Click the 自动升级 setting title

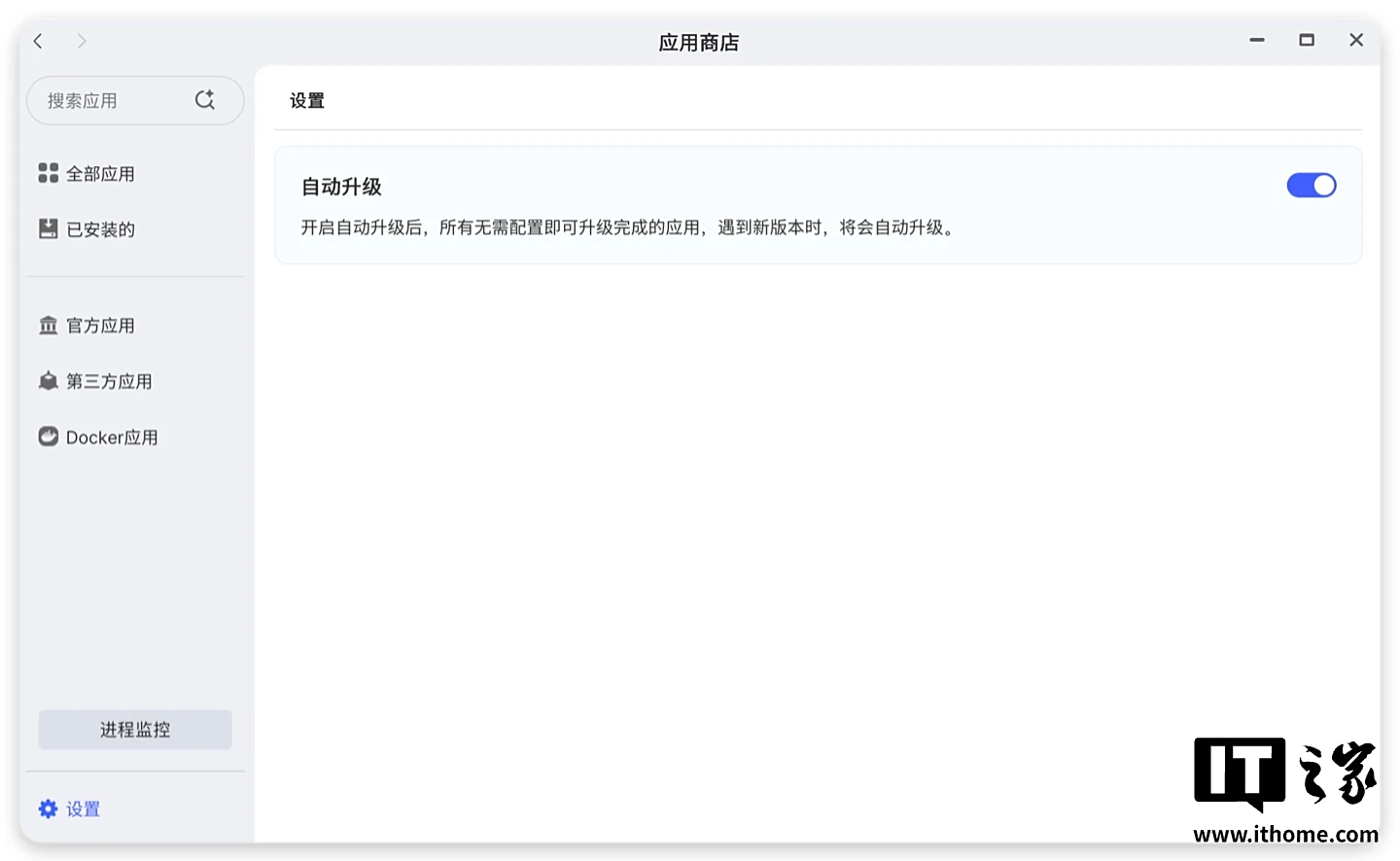(x=341, y=187)
